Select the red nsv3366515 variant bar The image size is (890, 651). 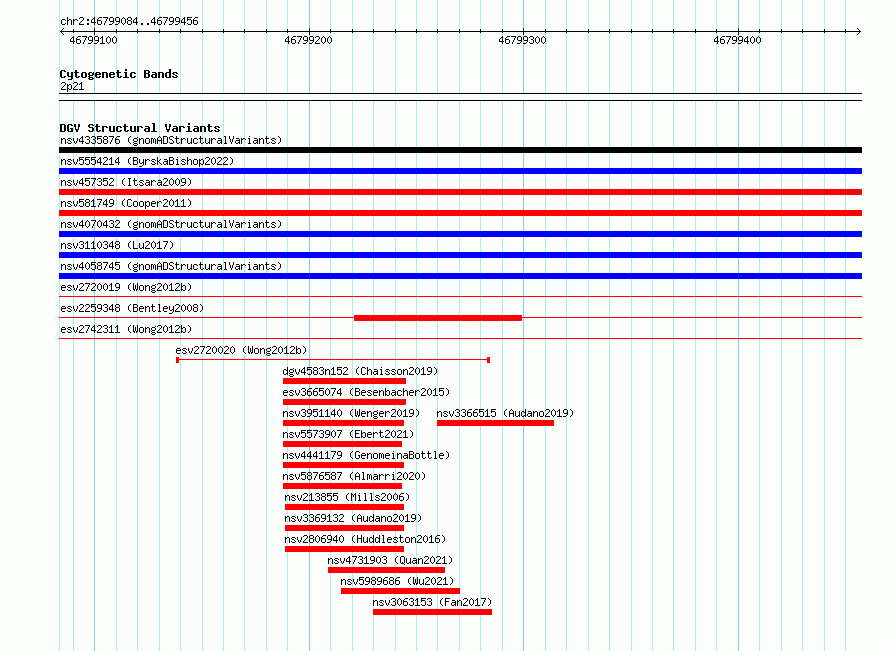tap(496, 423)
